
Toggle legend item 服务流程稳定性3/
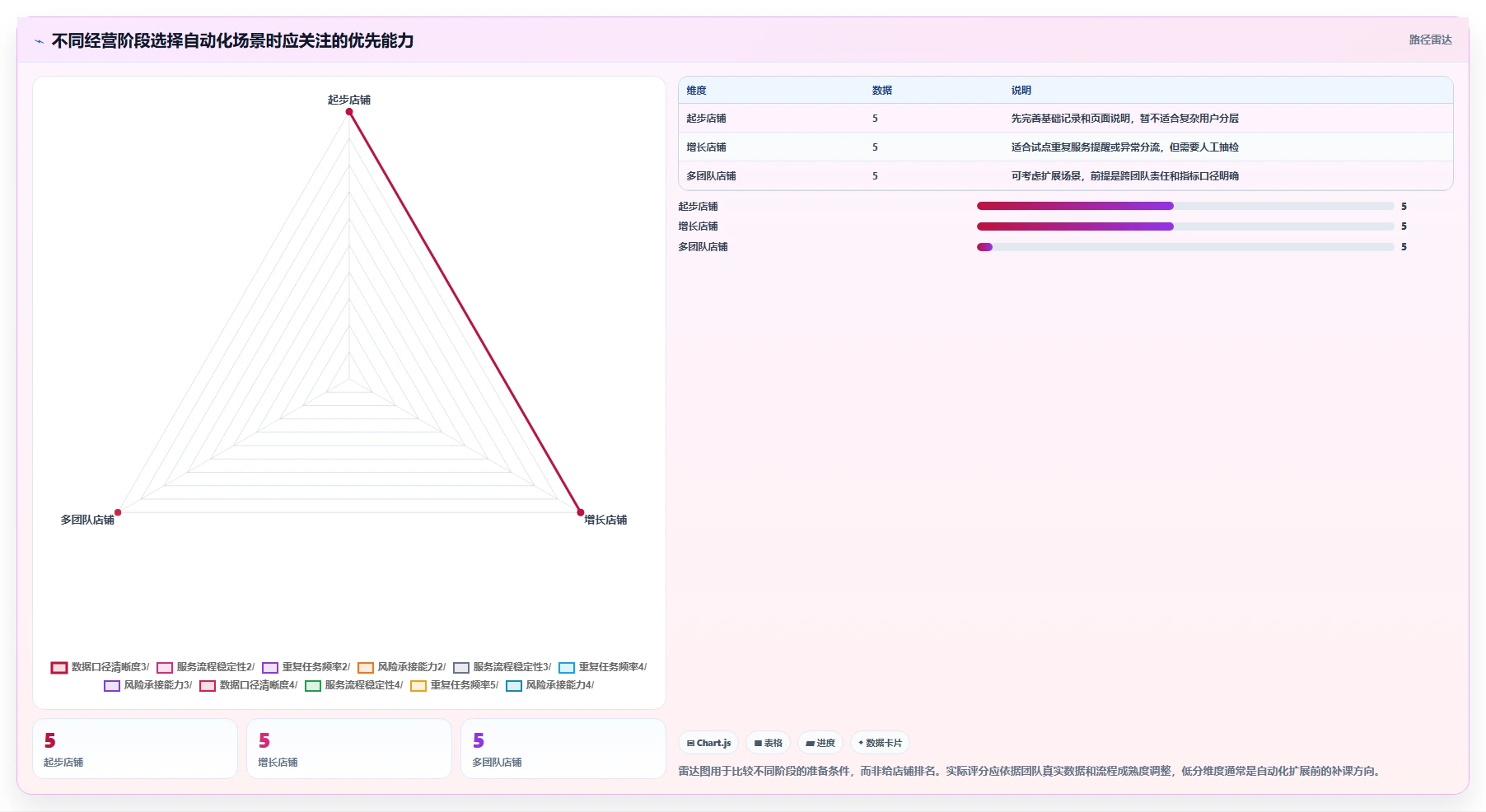click(x=502, y=667)
